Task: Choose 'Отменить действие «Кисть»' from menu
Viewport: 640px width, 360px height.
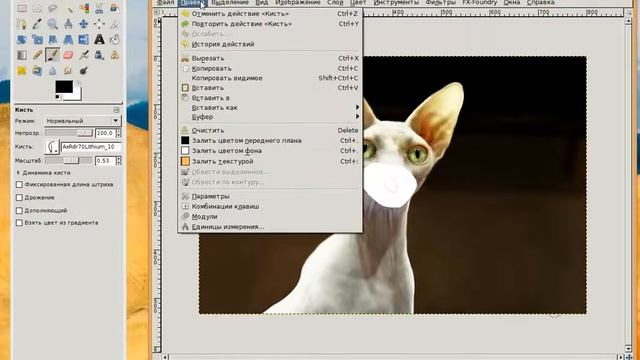Action: (x=270, y=13)
